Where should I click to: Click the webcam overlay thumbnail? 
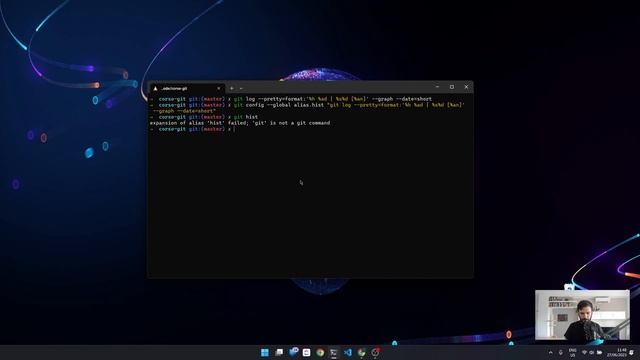pos(582,315)
